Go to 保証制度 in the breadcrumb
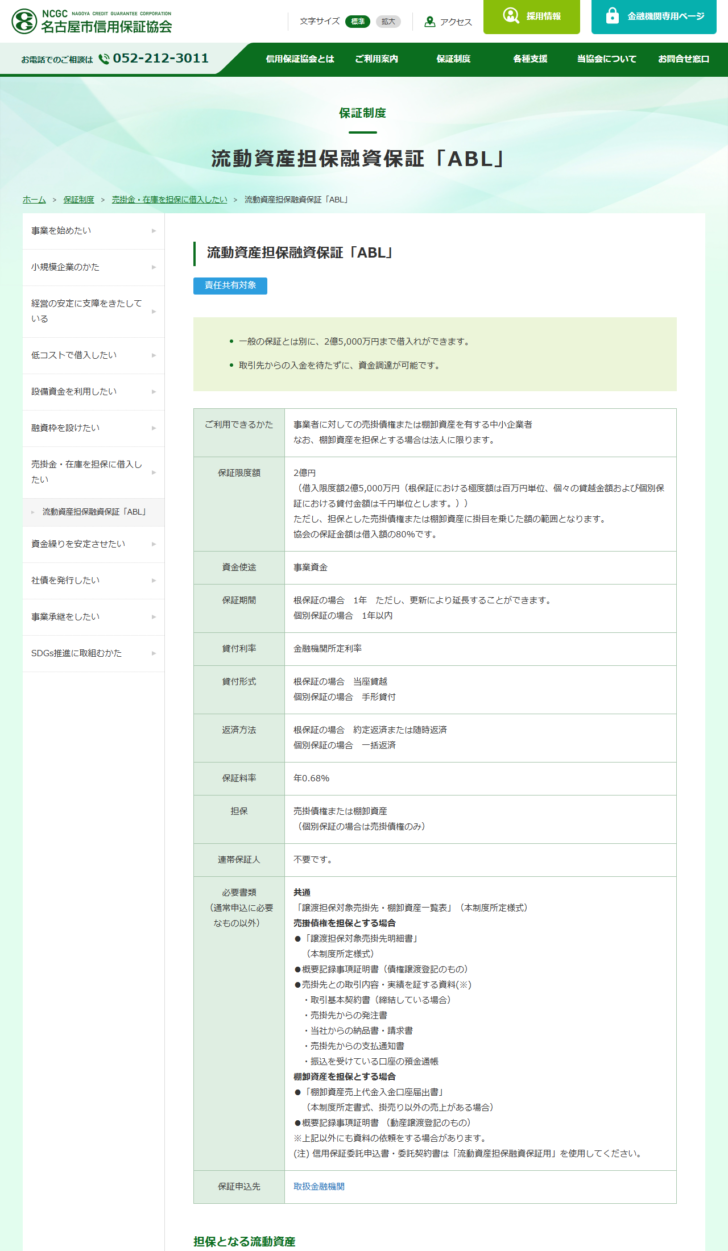Viewport: 728px width, 1251px height. pyautogui.click(x=79, y=200)
